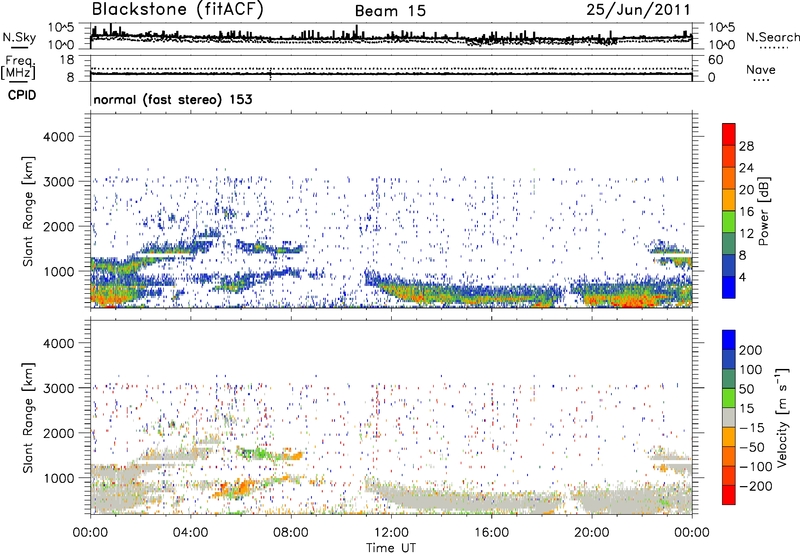This screenshot has height=554, width=800.
Task: Click the 'Power [dB]' color bar title
Action: coord(764,211)
